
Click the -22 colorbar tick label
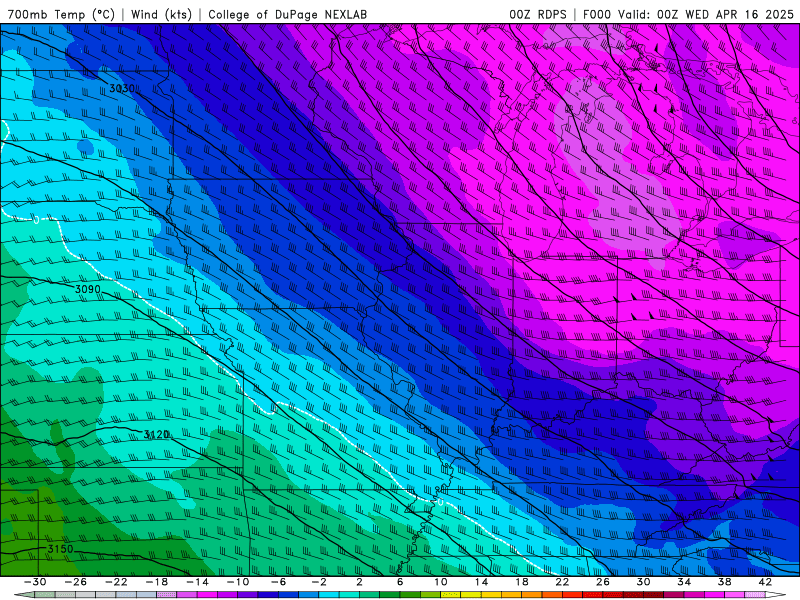point(116,582)
